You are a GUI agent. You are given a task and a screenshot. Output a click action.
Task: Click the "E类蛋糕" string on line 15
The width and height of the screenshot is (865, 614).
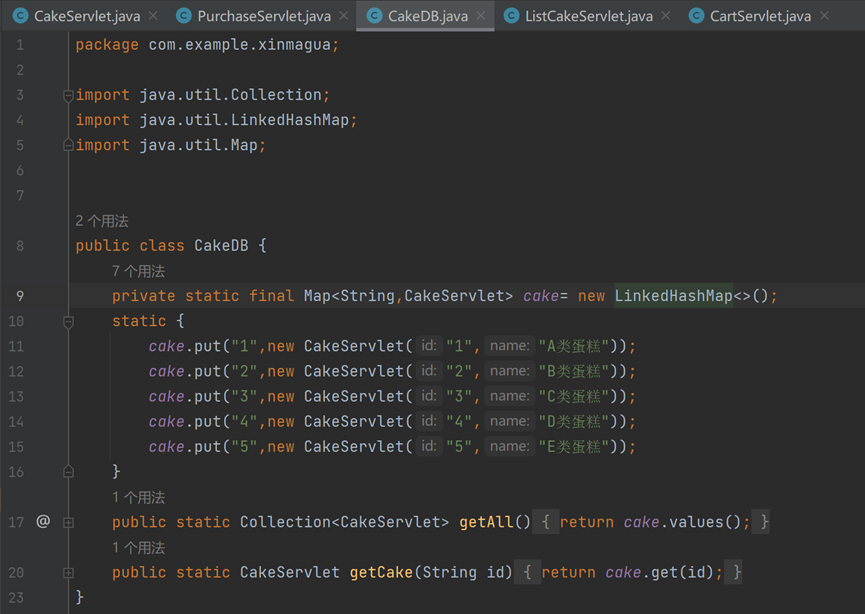click(x=574, y=447)
